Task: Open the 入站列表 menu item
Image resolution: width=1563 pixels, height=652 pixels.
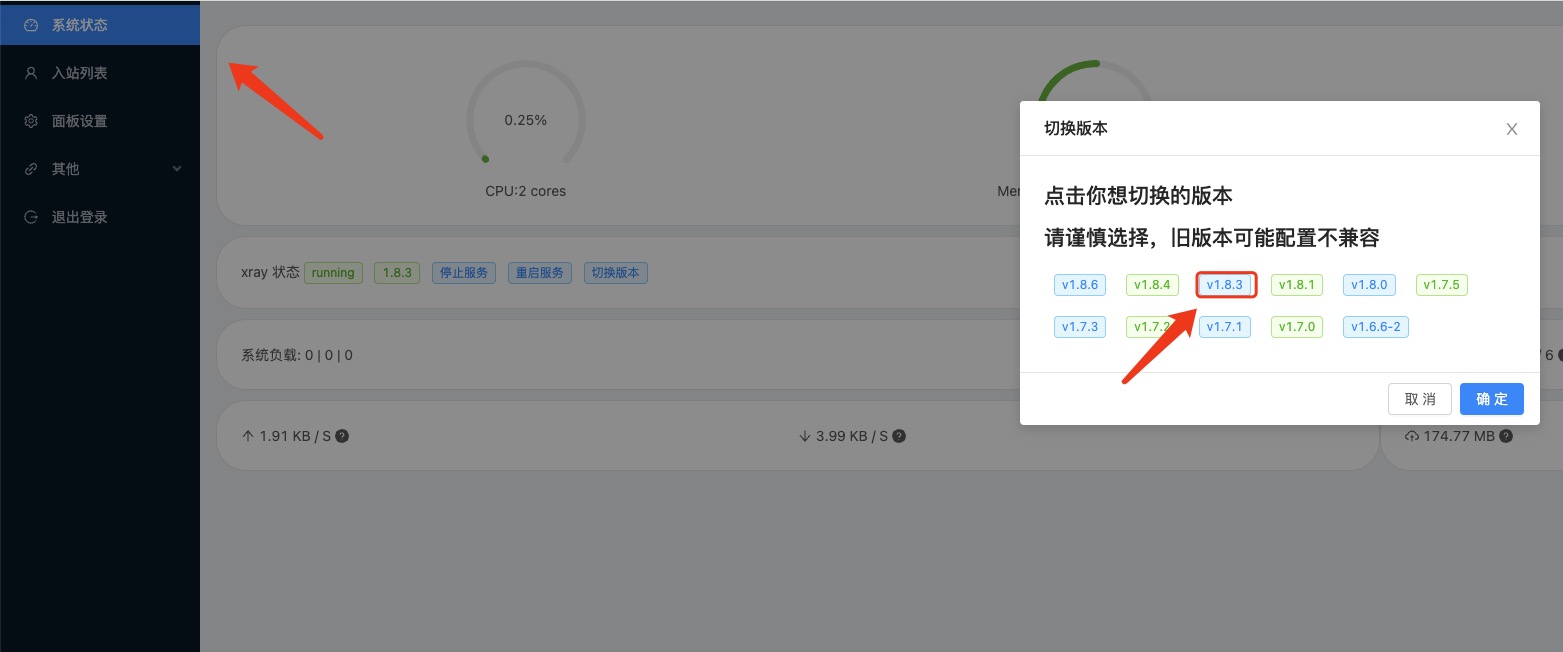Action: click(80, 73)
